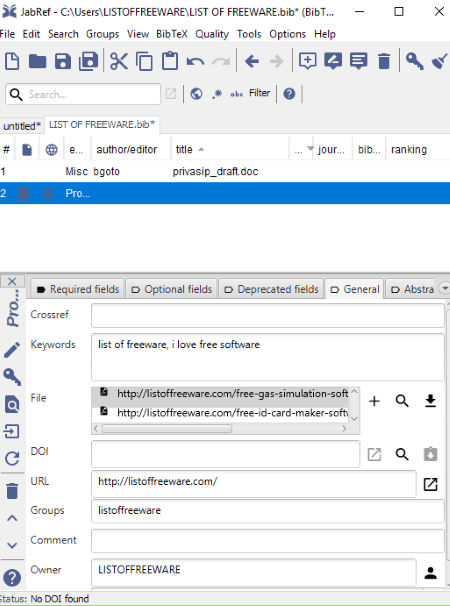Click inside the Search field
This screenshot has width=450, height=606.
[x=83, y=94]
